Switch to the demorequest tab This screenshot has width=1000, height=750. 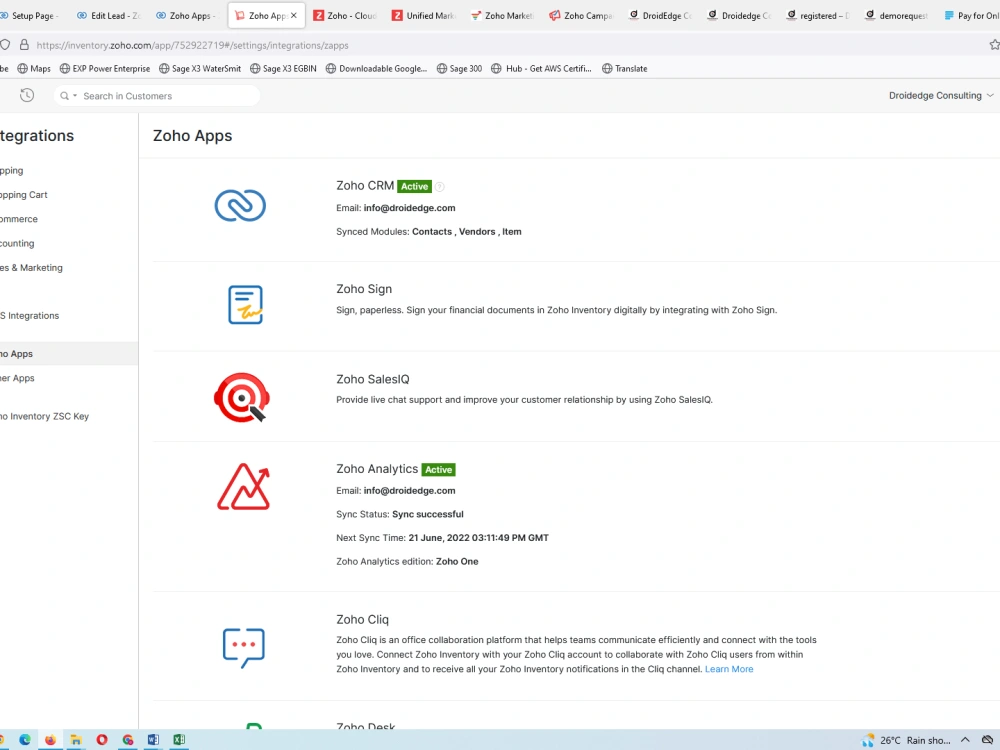click(x=897, y=15)
